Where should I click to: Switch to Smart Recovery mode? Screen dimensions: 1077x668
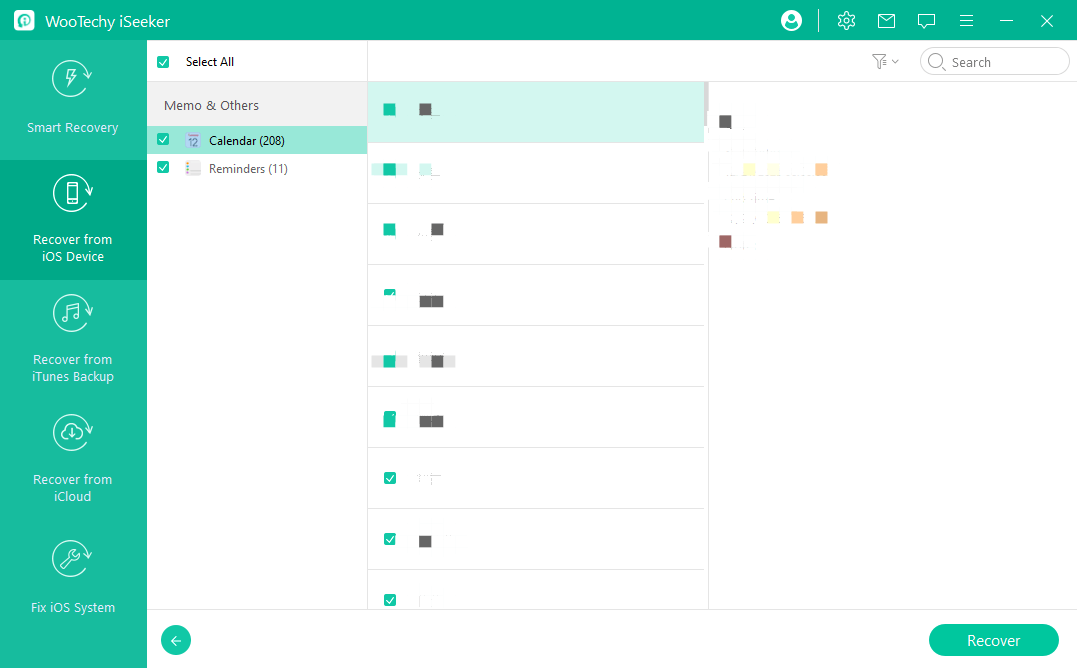(73, 100)
